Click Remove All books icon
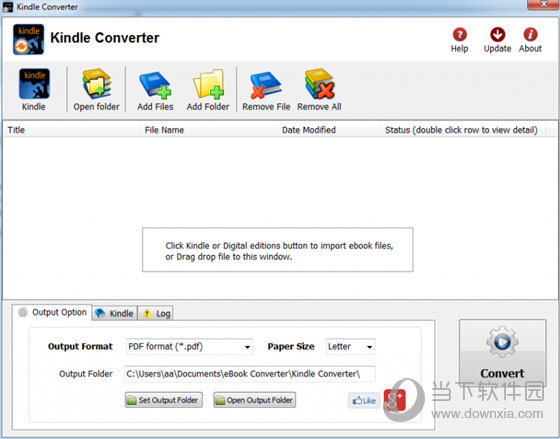Viewport: 560px width, 439px height. 319,84
